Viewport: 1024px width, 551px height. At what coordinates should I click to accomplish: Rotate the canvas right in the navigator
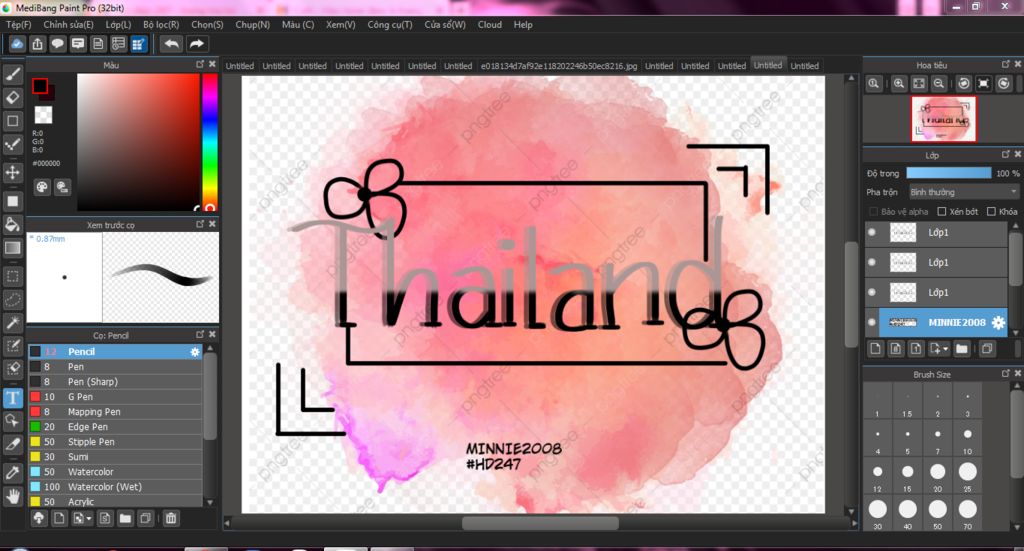(1004, 84)
